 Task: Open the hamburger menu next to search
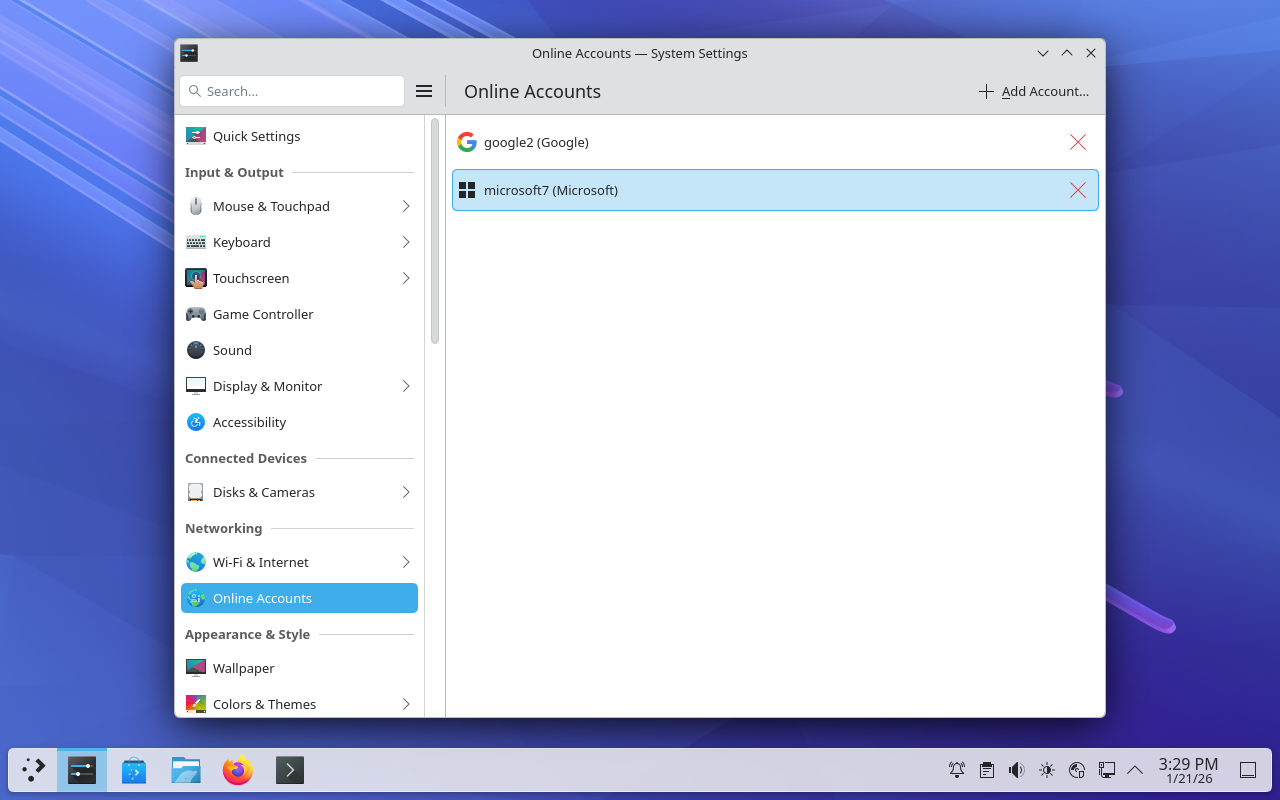pyautogui.click(x=424, y=91)
